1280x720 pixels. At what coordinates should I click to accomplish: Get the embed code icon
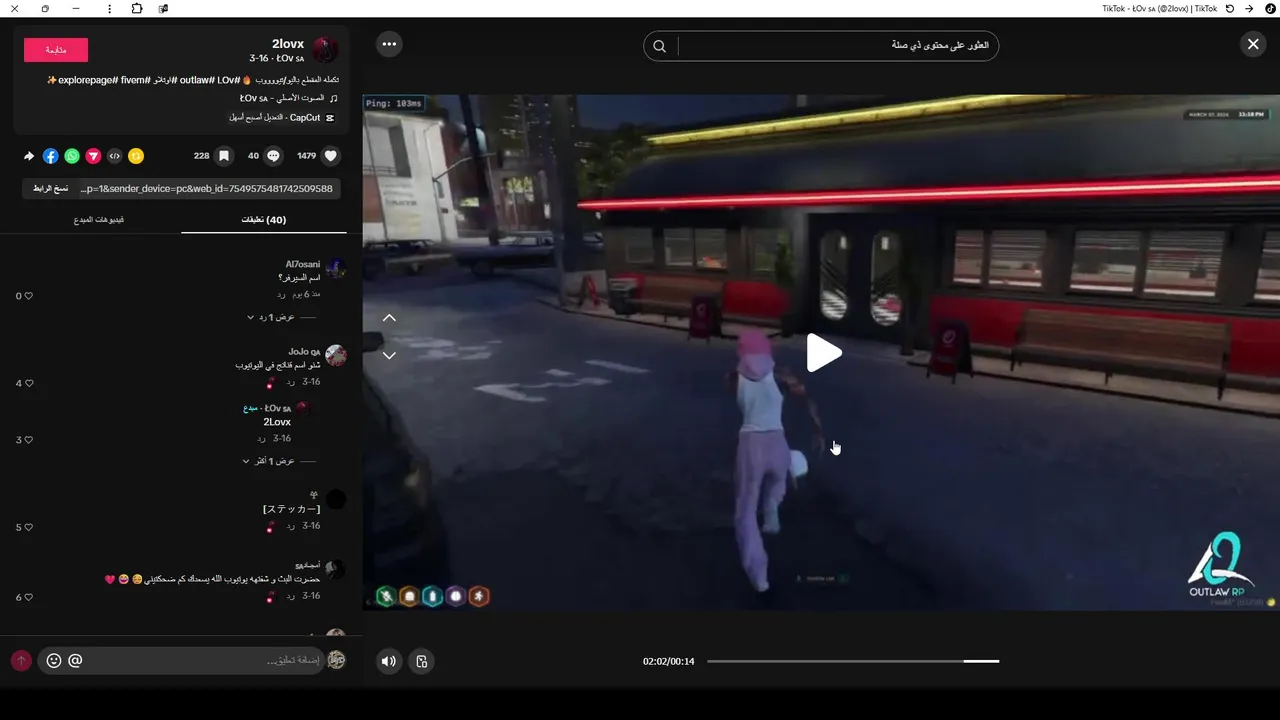point(114,156)
